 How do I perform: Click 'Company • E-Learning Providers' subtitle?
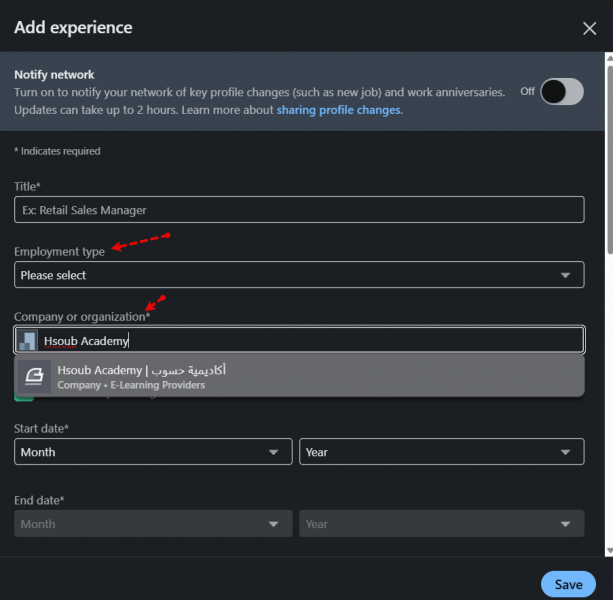click(131, 385)
